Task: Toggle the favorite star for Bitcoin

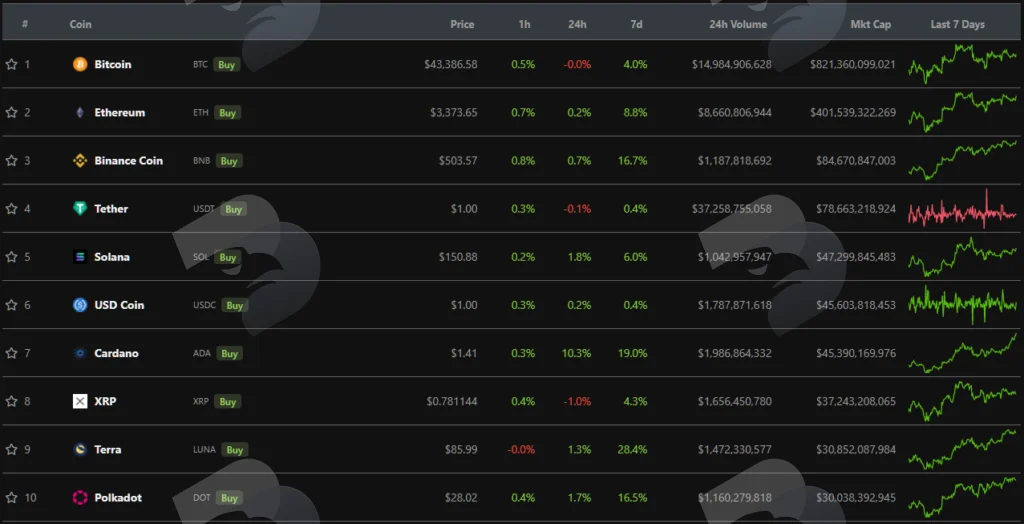Action: (11, 65)
